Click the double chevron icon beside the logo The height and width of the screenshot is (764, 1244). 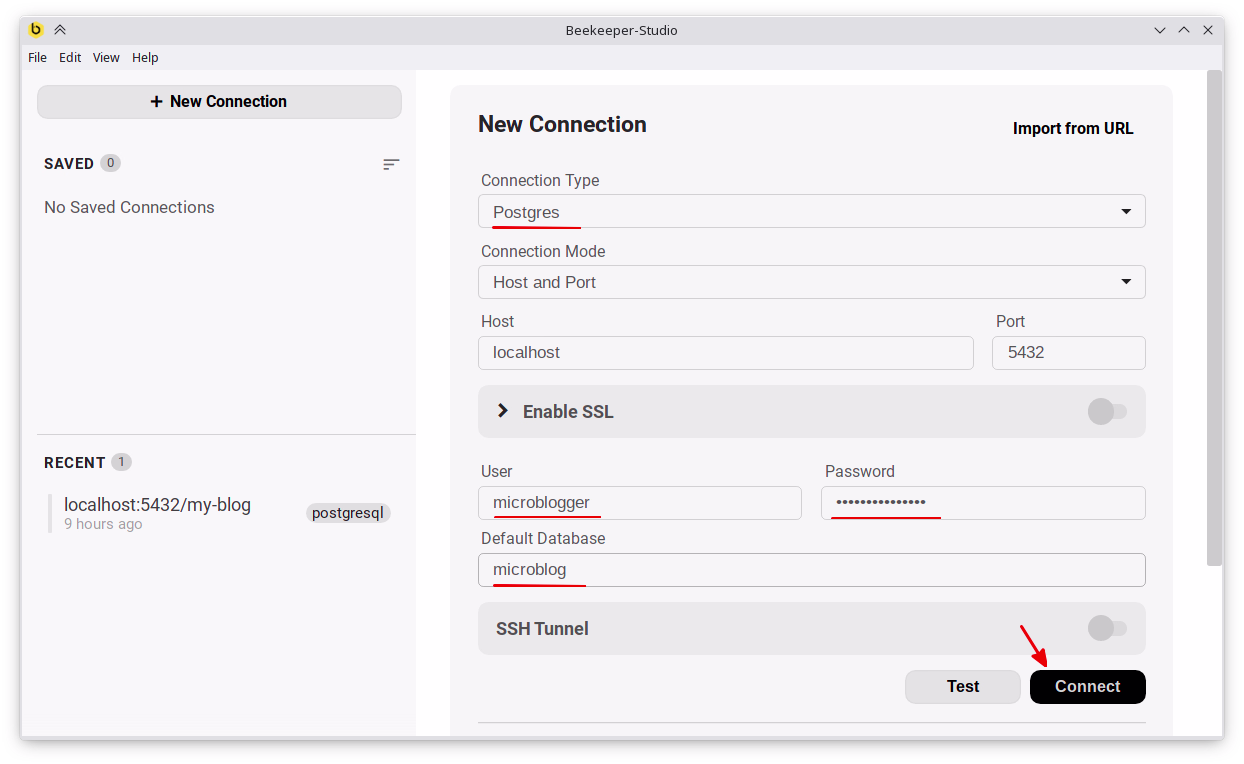(59, 30)
